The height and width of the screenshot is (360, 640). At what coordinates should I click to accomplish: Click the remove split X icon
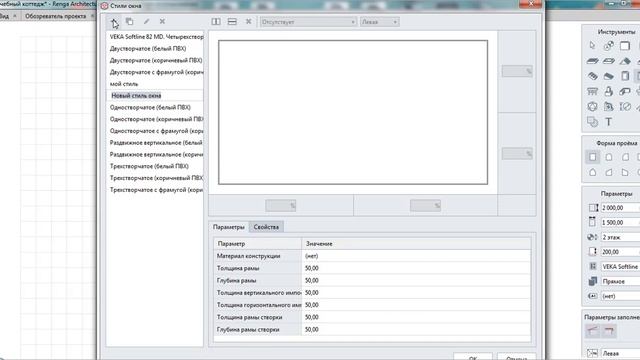pos(248,22)
